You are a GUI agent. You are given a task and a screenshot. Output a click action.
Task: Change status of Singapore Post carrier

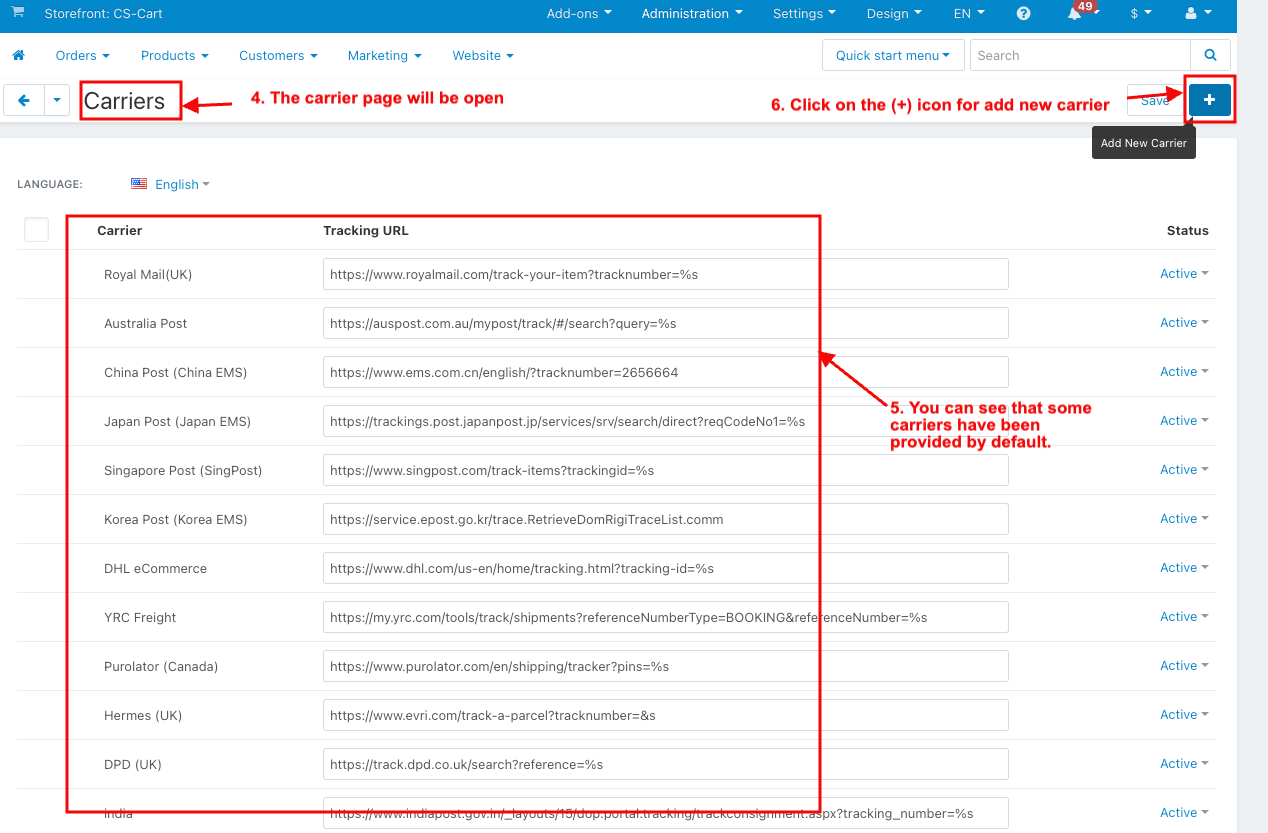pyautogui.click(x=1184, y=470)
